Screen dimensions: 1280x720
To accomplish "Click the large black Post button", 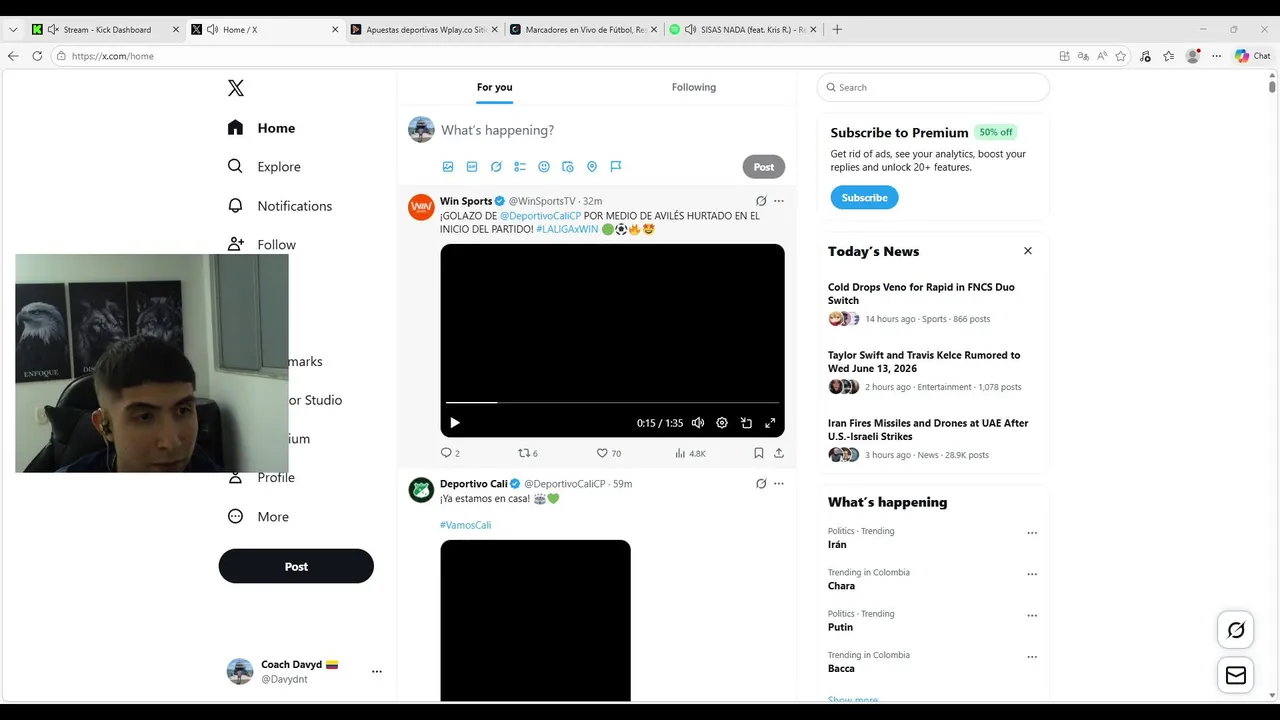I will coord(296,566).
